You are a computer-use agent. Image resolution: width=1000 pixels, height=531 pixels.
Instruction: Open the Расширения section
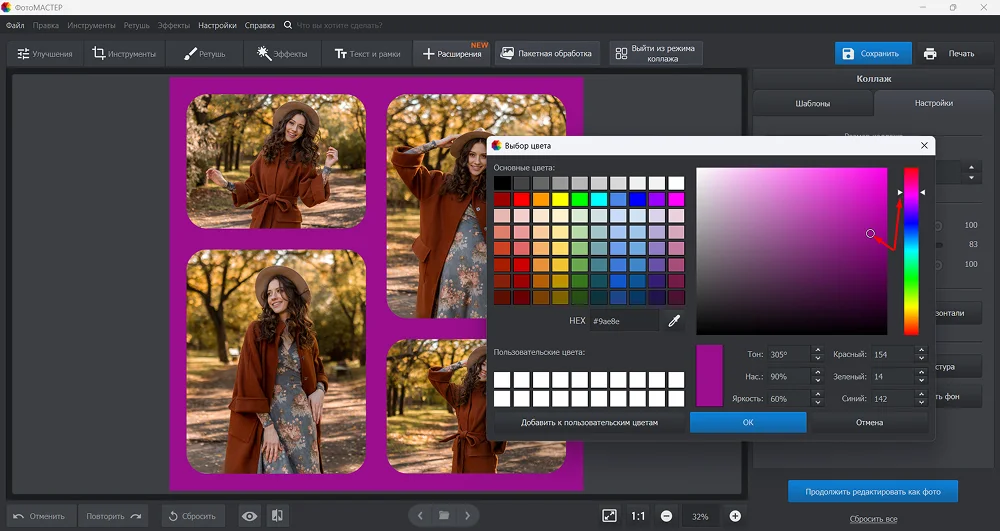click(x=452, y=54)
